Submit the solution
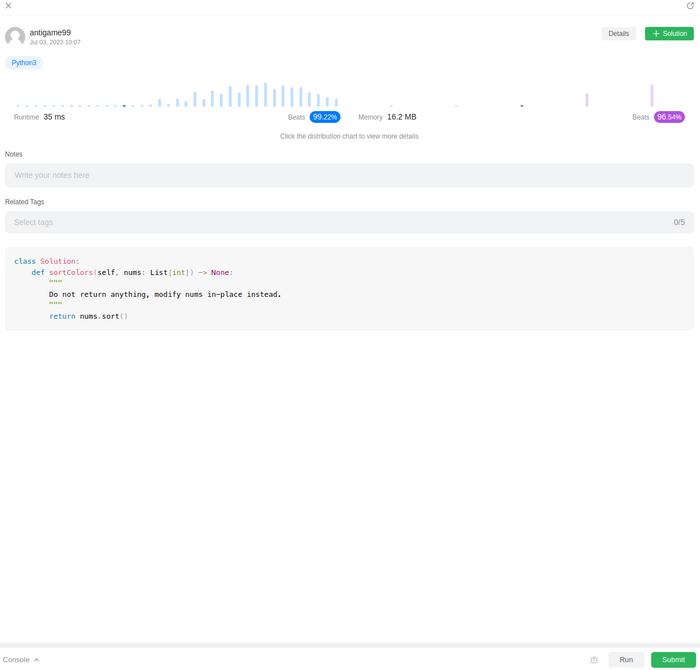The image size is (700, 670). (673, 660)
